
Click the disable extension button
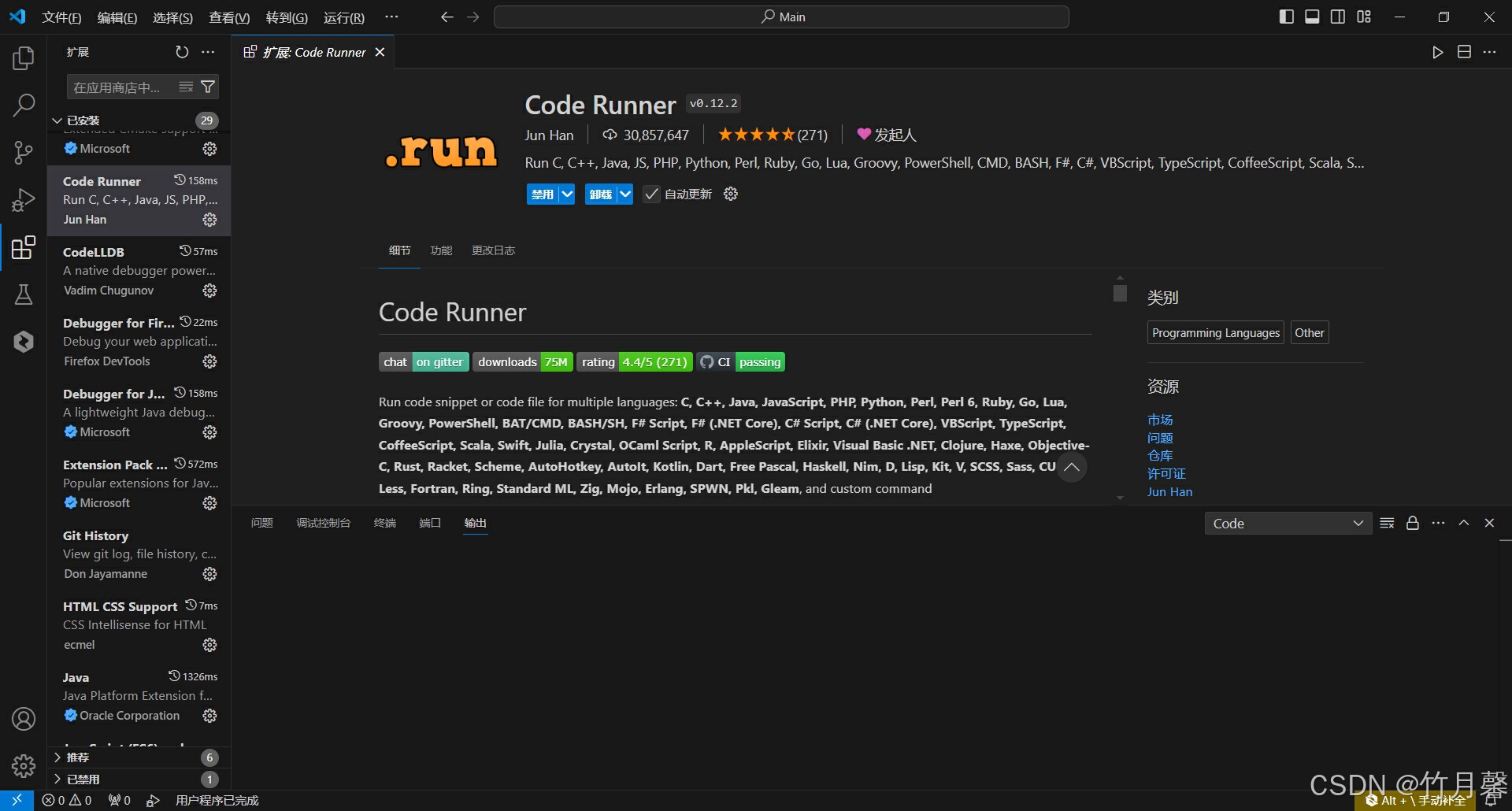pos(542,194)
